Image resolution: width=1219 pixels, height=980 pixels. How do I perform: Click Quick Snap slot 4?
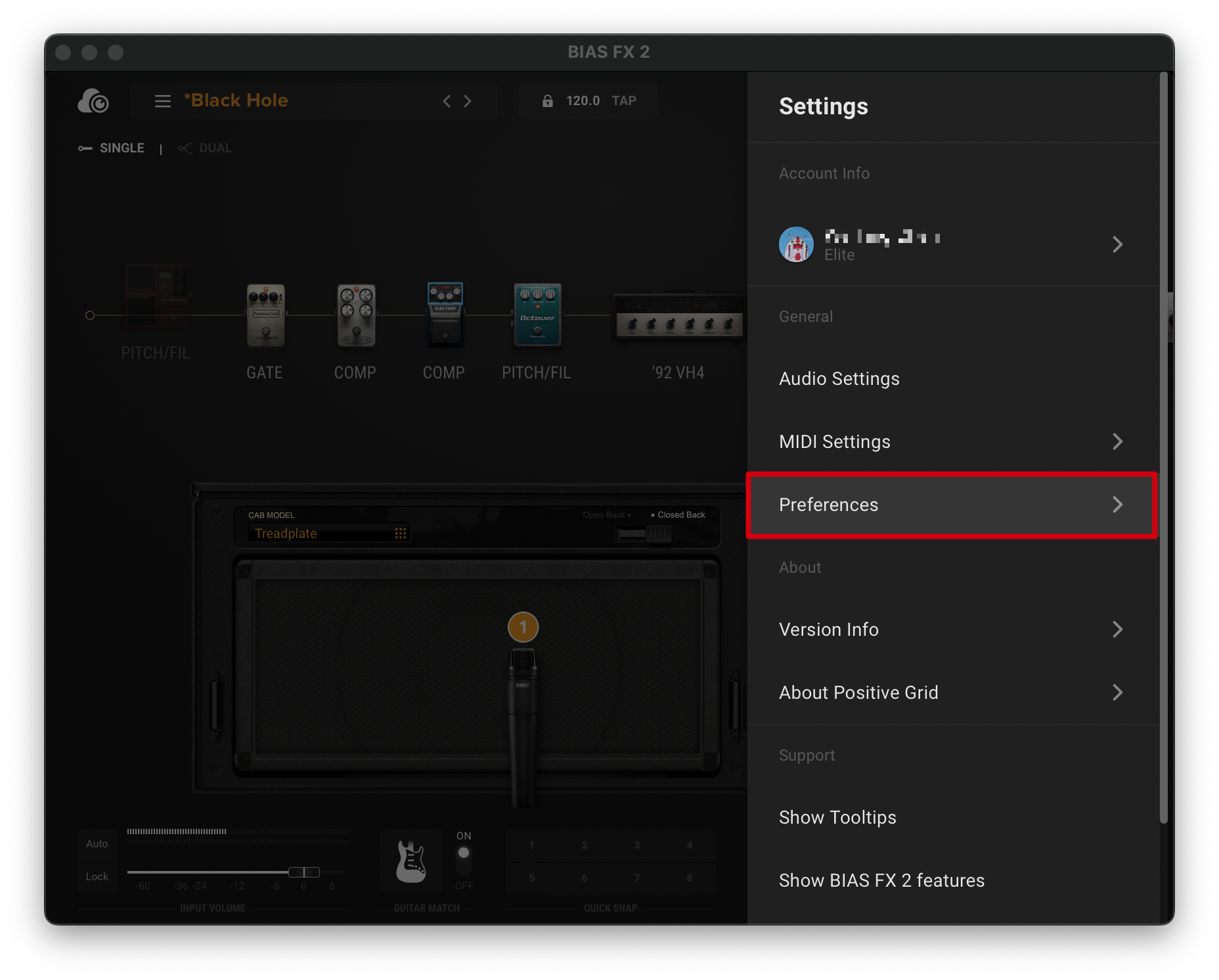tap(689, 845)
